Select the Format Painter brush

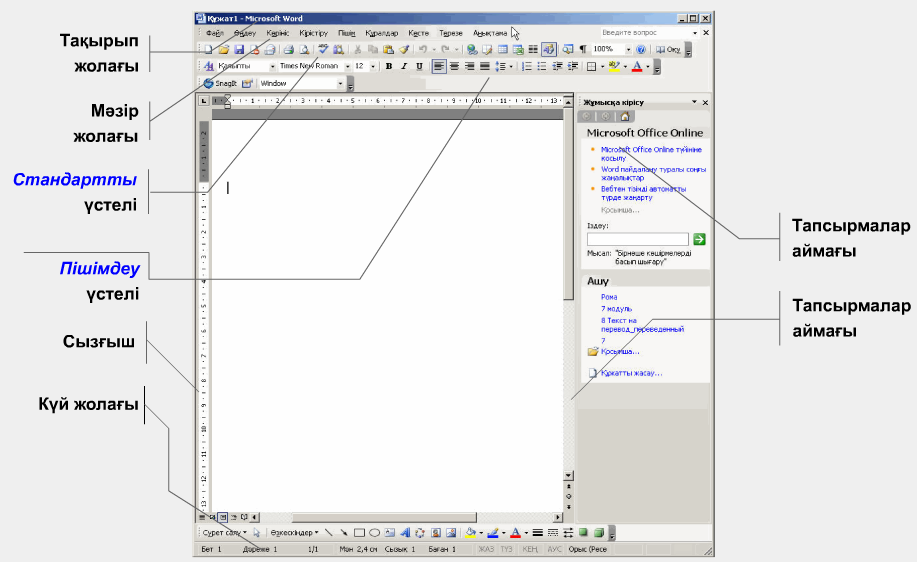(x=404, y=50)
